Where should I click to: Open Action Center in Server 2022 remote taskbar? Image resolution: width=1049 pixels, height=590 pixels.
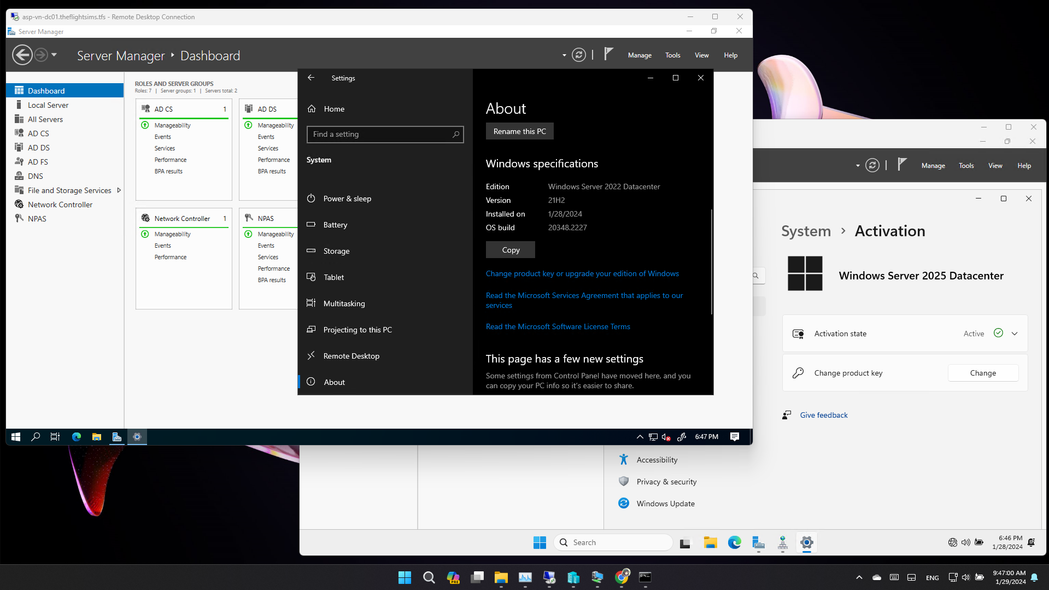(735, 437)
